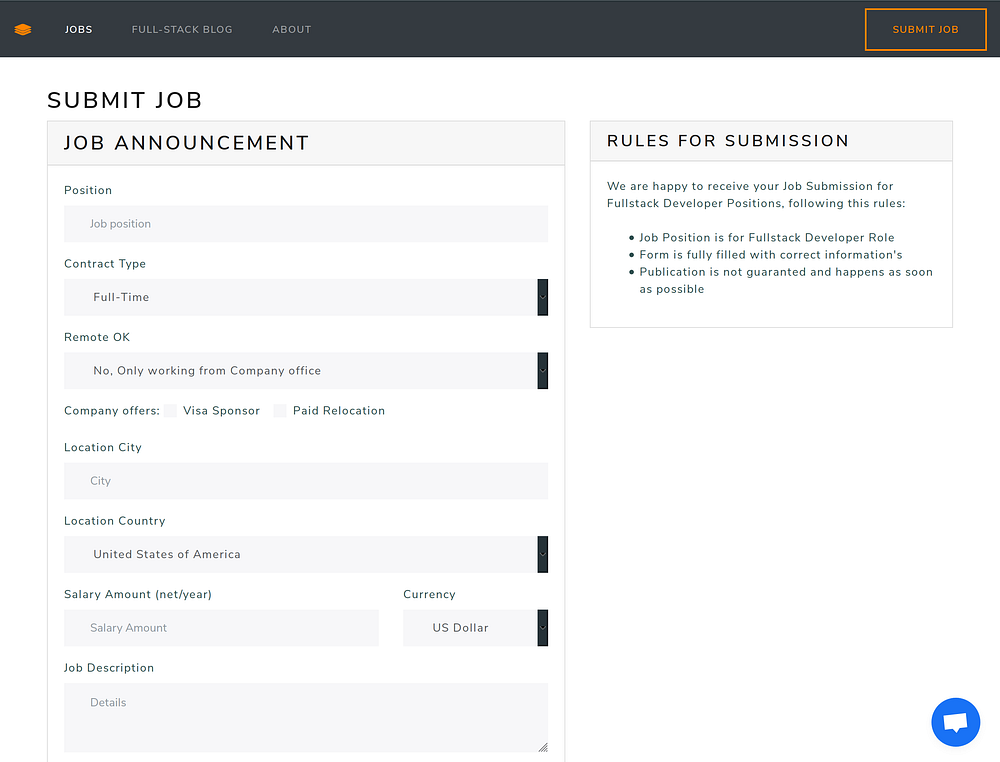Viewport: 1000px width, 762px height.
Task: Focus the Job position input field
Action: (306, 224)
